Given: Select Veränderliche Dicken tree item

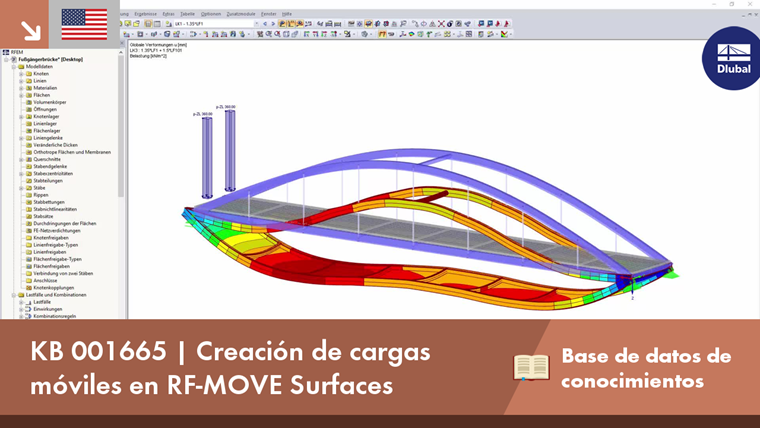Looking at the screenshot, I should (55, 145).
